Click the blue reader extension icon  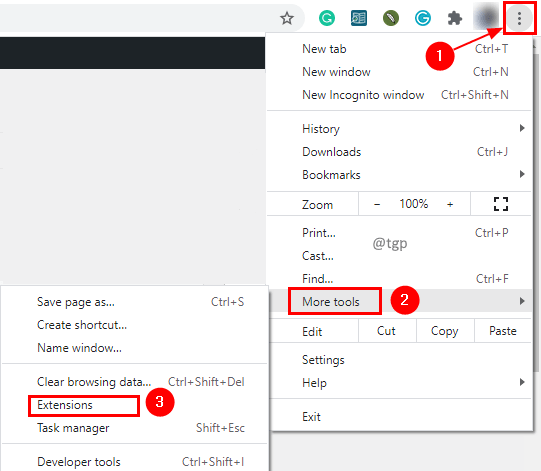point(358,18)
